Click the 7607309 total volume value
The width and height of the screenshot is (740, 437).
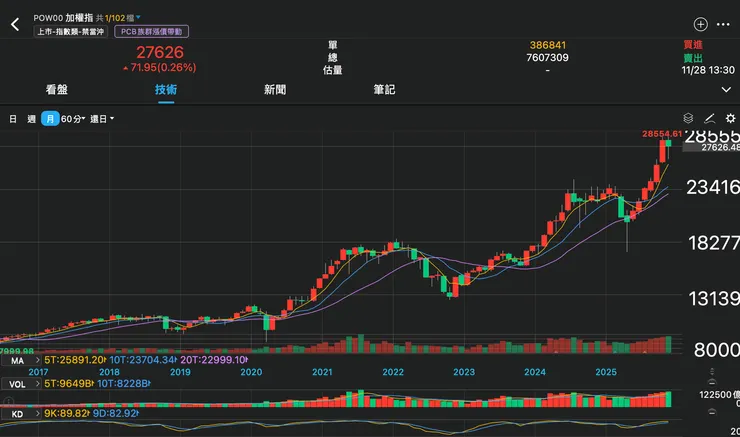[x=547, y=58]
